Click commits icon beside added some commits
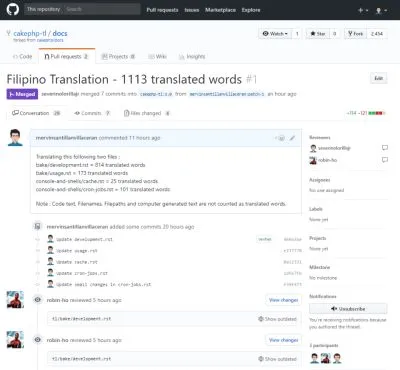Viewport: 400px width, 370px height. [x=38, y=226]
